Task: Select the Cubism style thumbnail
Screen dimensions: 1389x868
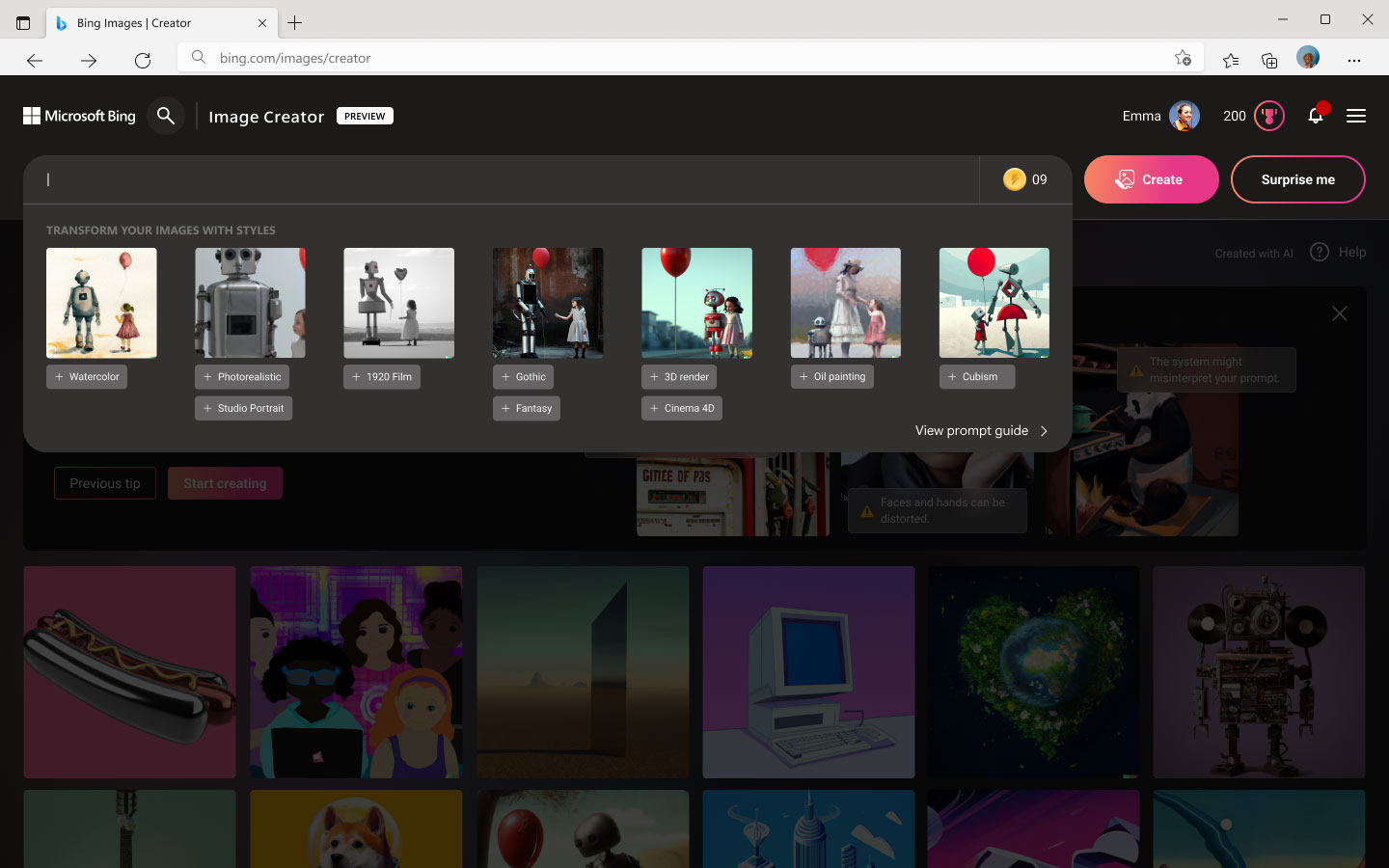Action: click(x=994, y=303)
